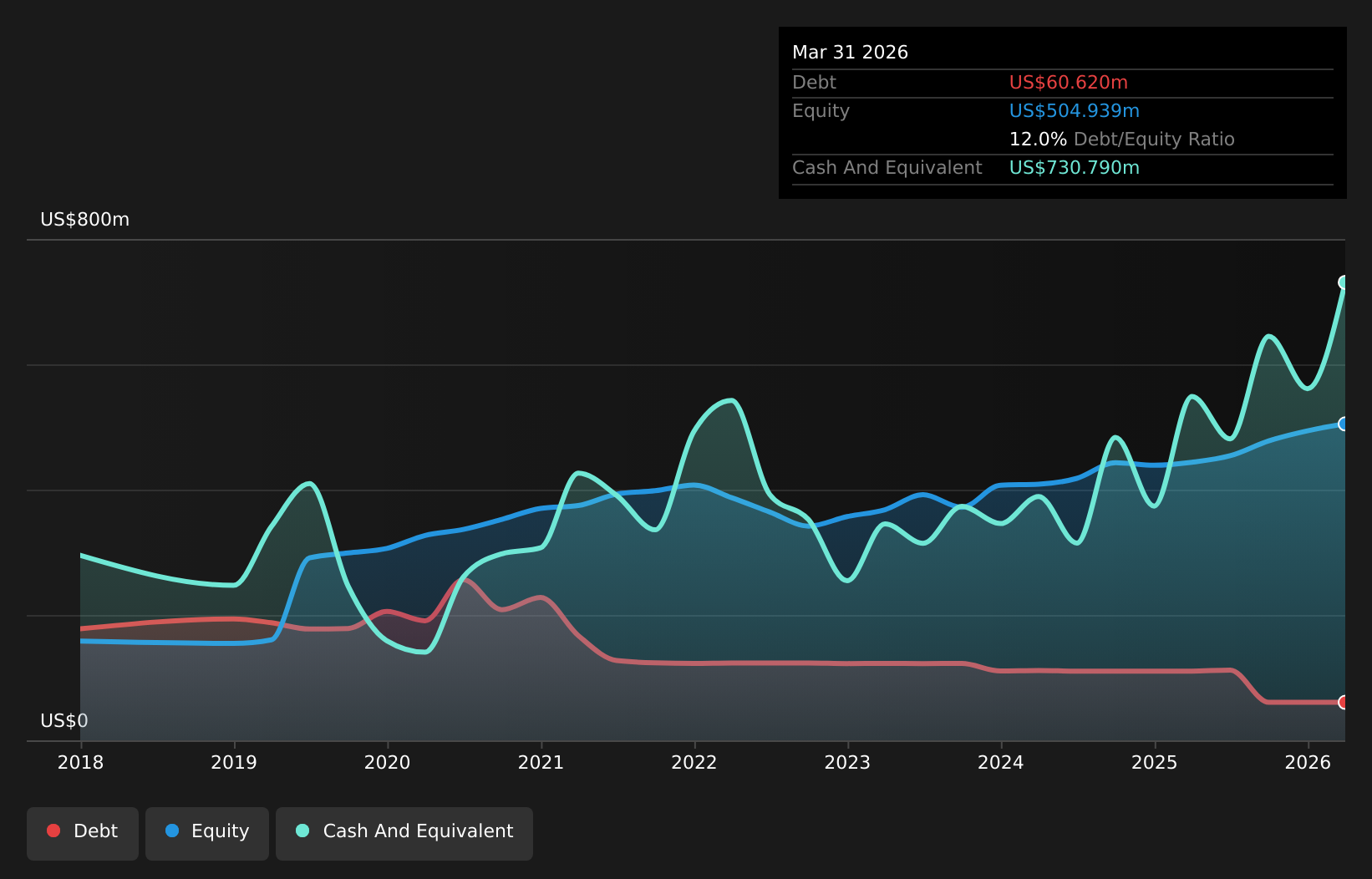Screen dimensions: 1372x879
Task: Click the red Debt legend dot
Action: tap(53, 831)
